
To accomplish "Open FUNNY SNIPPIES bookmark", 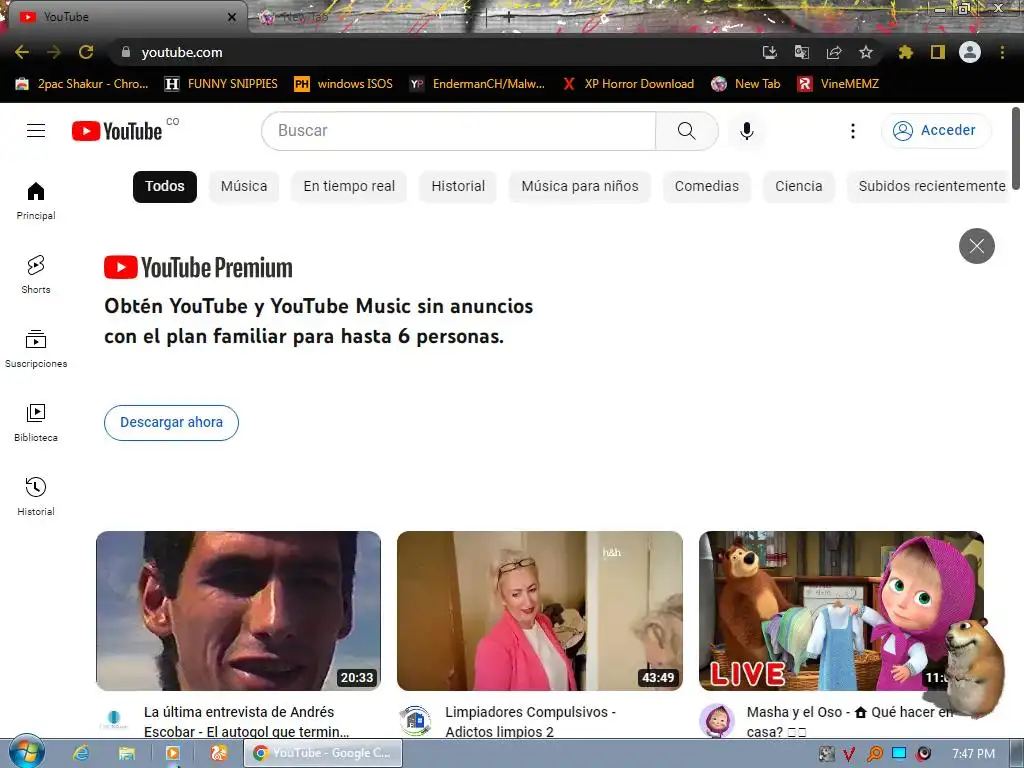I will 221,84.
